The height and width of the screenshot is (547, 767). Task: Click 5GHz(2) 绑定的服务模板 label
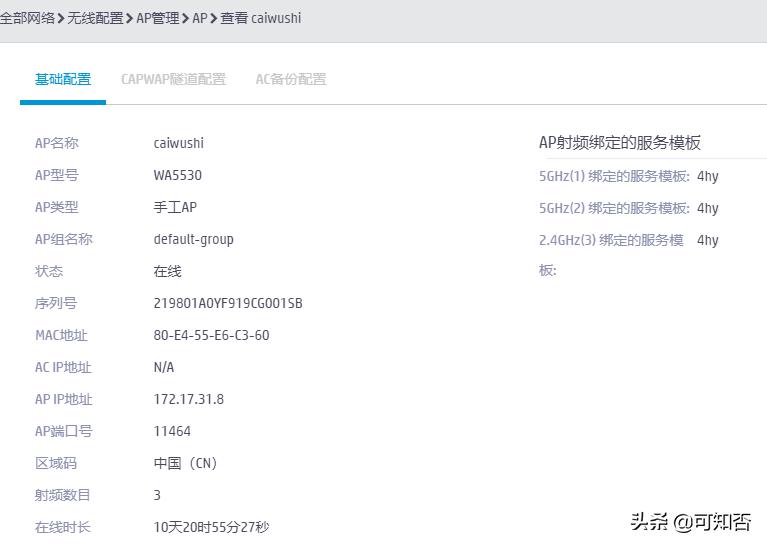click(614, 208)
